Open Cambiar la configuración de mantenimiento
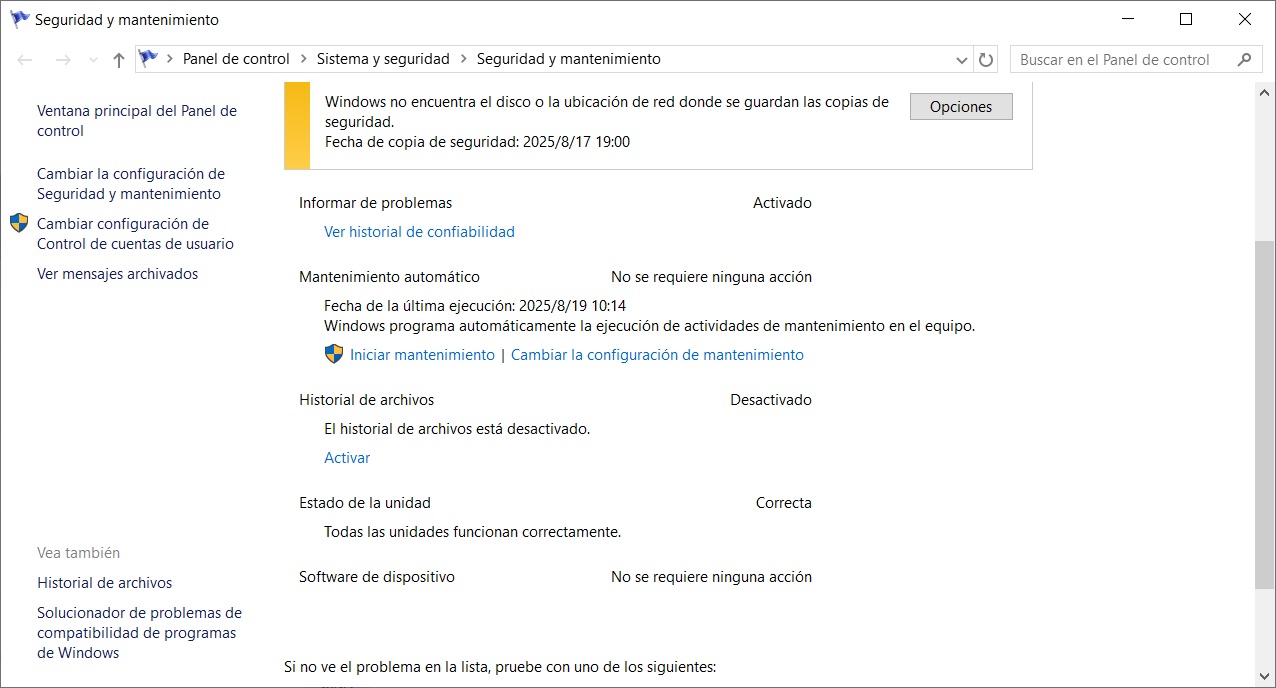The image size is (1276, 688). pyautogui.click(x=657, y=355)
